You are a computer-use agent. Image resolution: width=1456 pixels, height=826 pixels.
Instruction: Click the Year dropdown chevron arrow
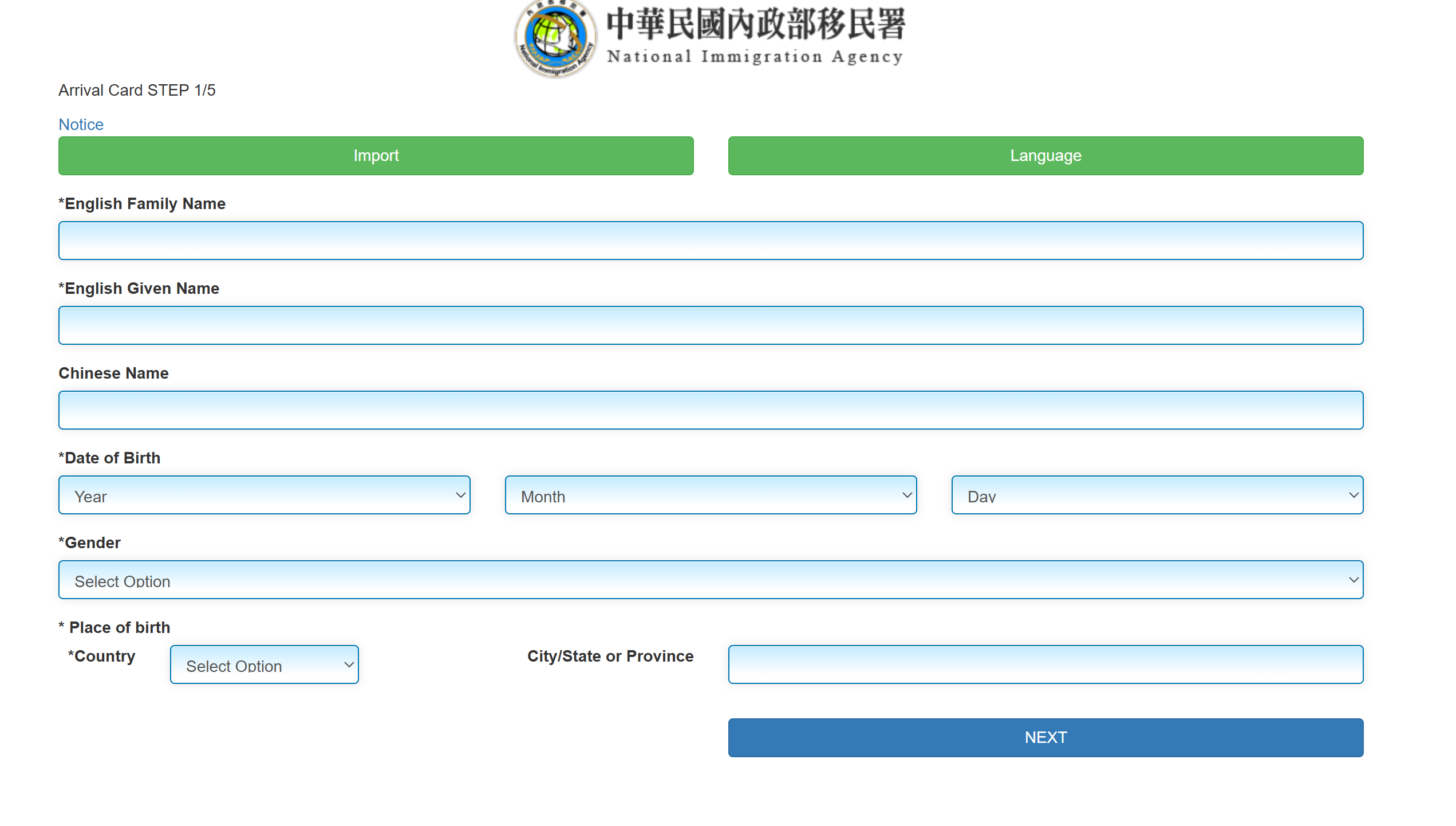(460, 495)
